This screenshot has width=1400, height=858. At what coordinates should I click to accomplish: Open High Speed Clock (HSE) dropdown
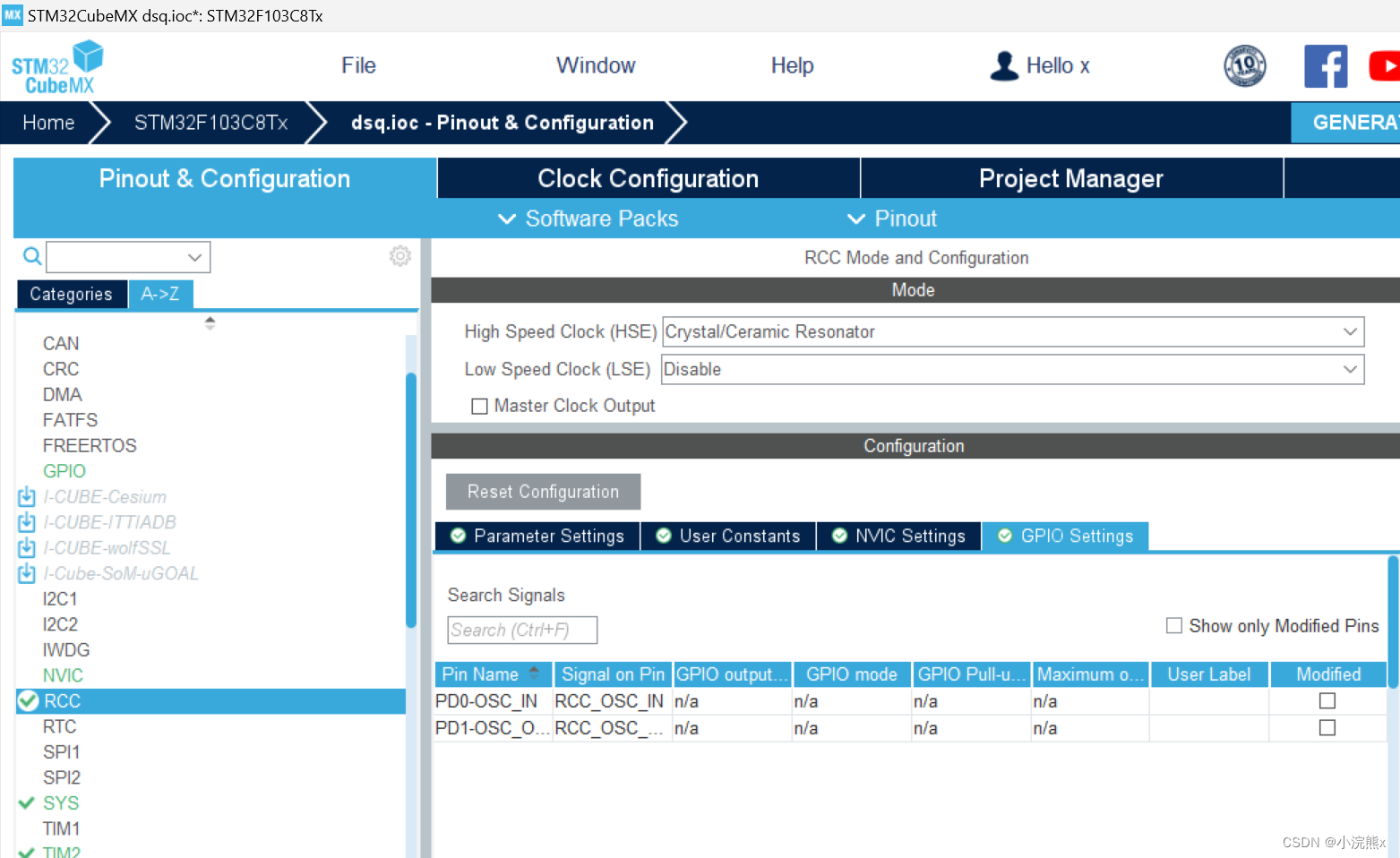(x=1013, y=331)
